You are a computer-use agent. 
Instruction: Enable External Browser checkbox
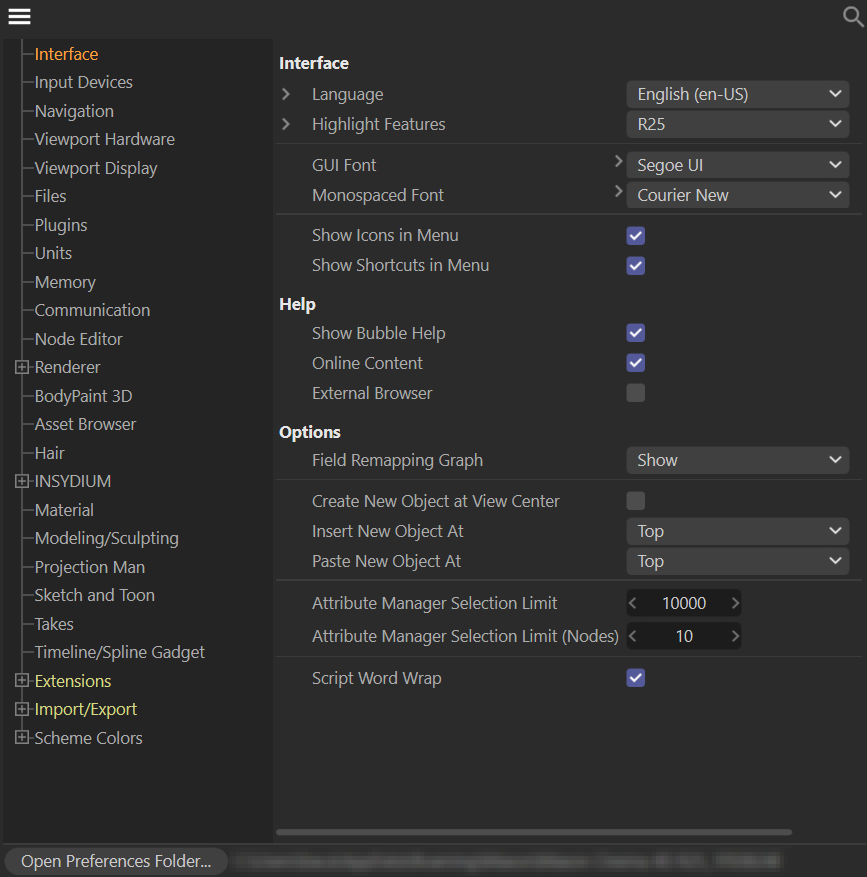point(635,393)
